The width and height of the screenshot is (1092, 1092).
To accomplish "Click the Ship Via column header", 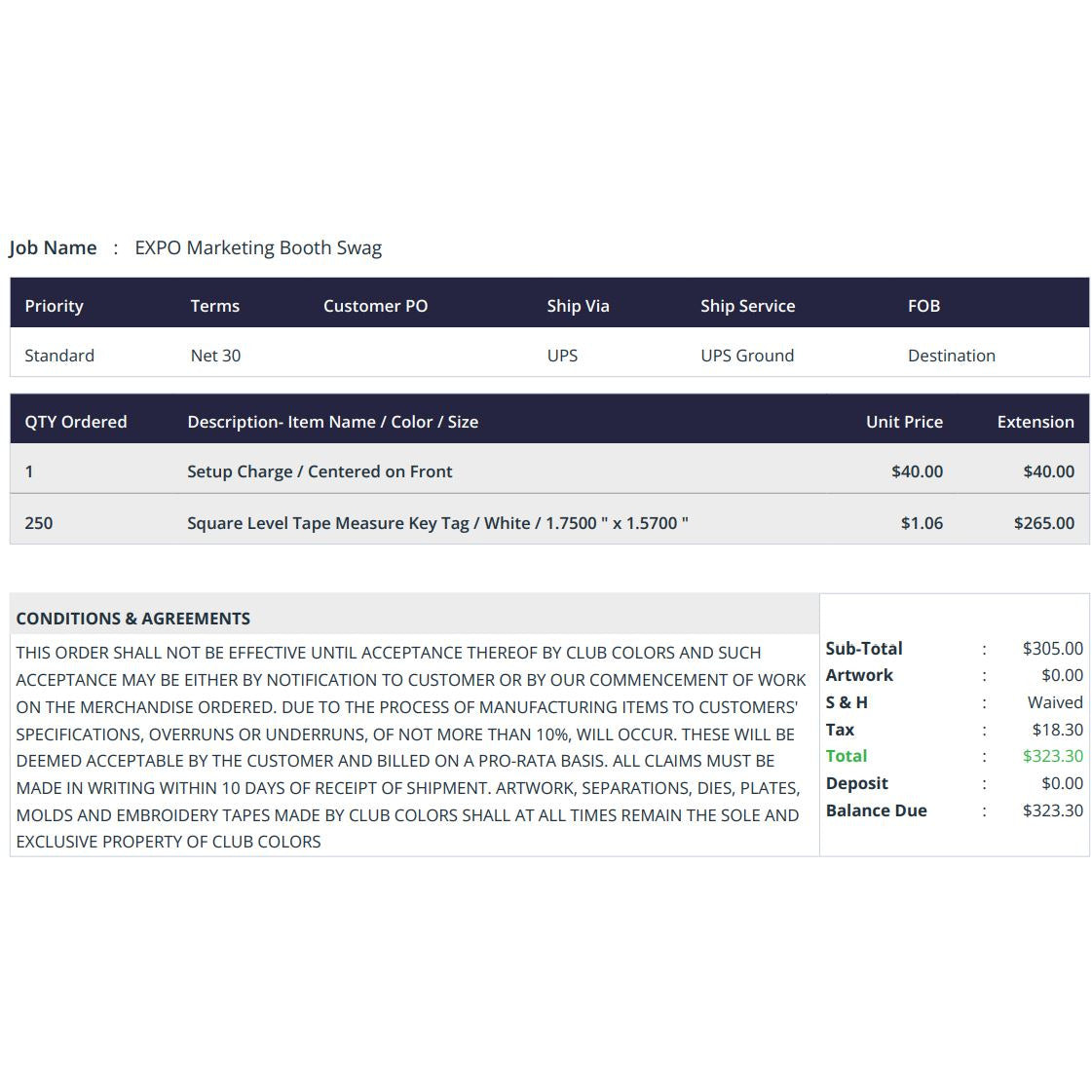I will coord(578,306).
